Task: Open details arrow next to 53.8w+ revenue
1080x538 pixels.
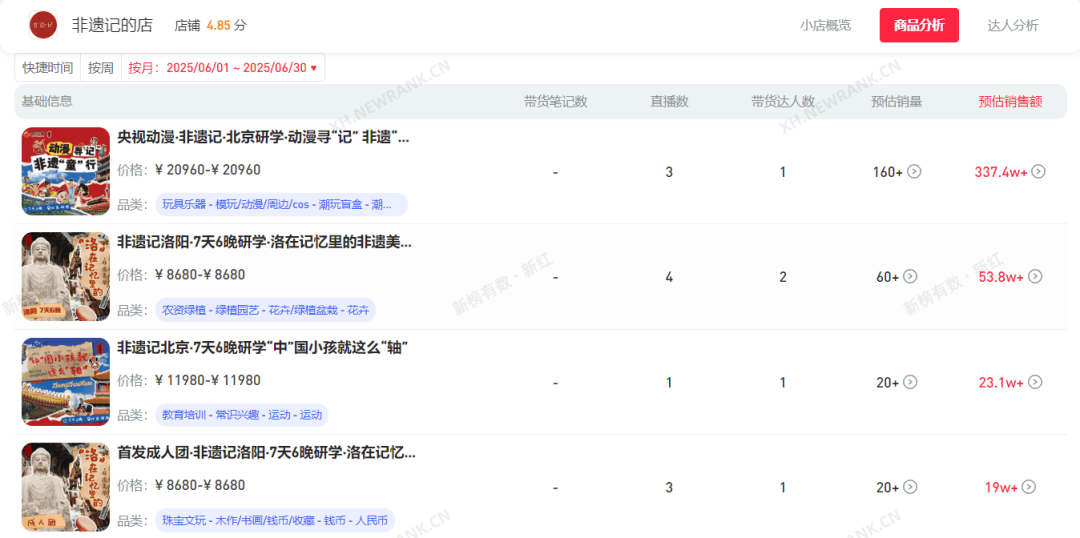Action: click(x=1035, y=276)
